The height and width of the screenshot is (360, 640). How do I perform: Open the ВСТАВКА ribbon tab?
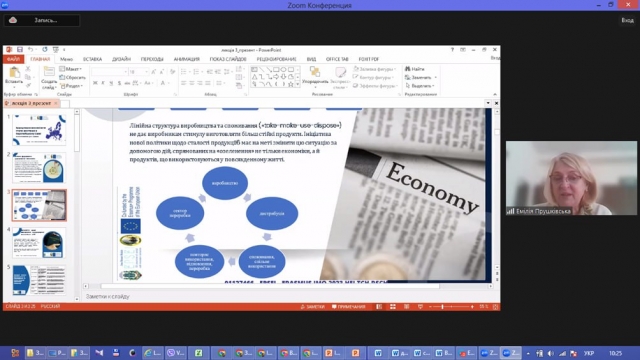tap(92, 59)
